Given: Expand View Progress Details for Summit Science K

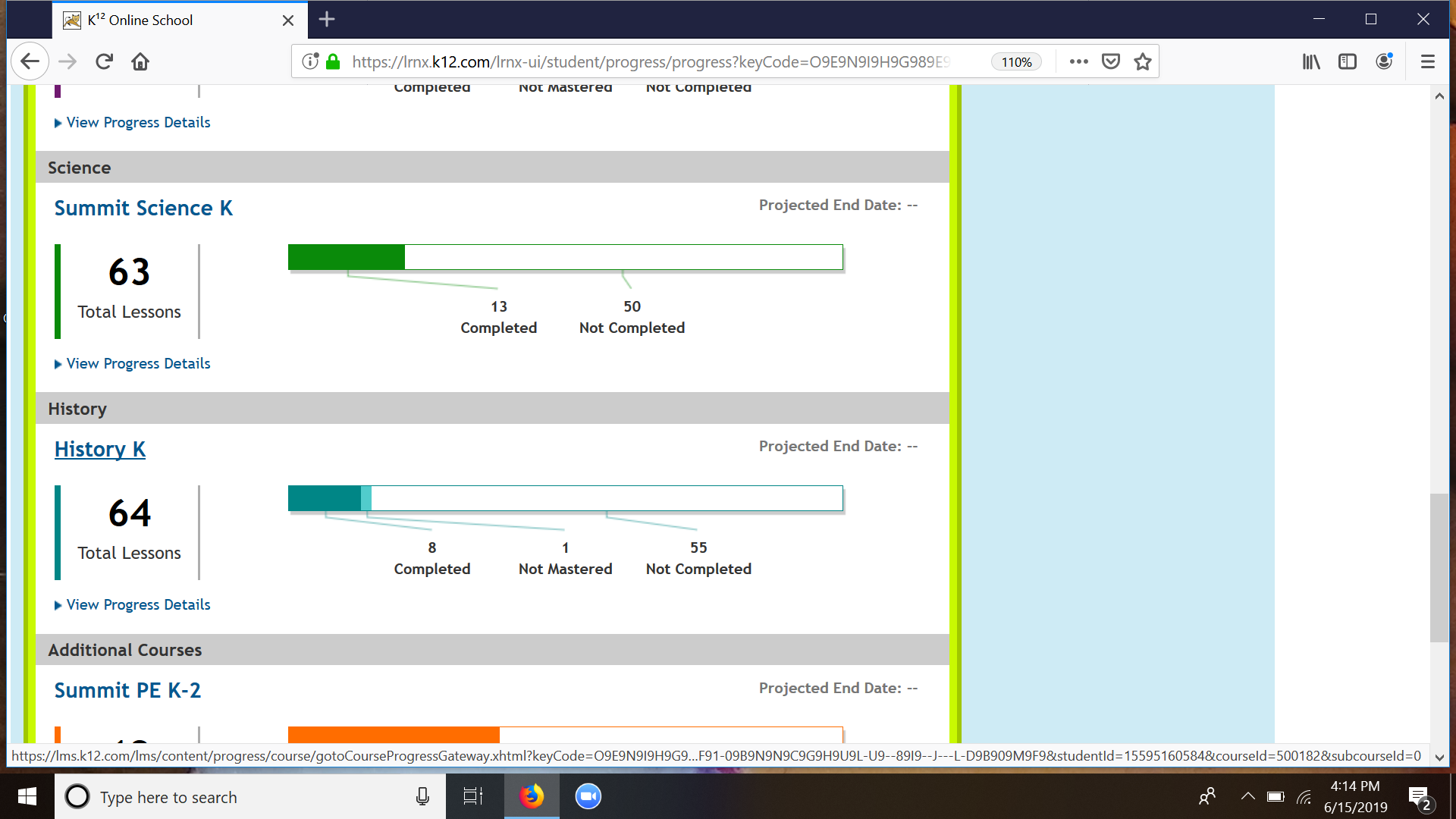Looking at the screenshot, I should click(132, 364).
